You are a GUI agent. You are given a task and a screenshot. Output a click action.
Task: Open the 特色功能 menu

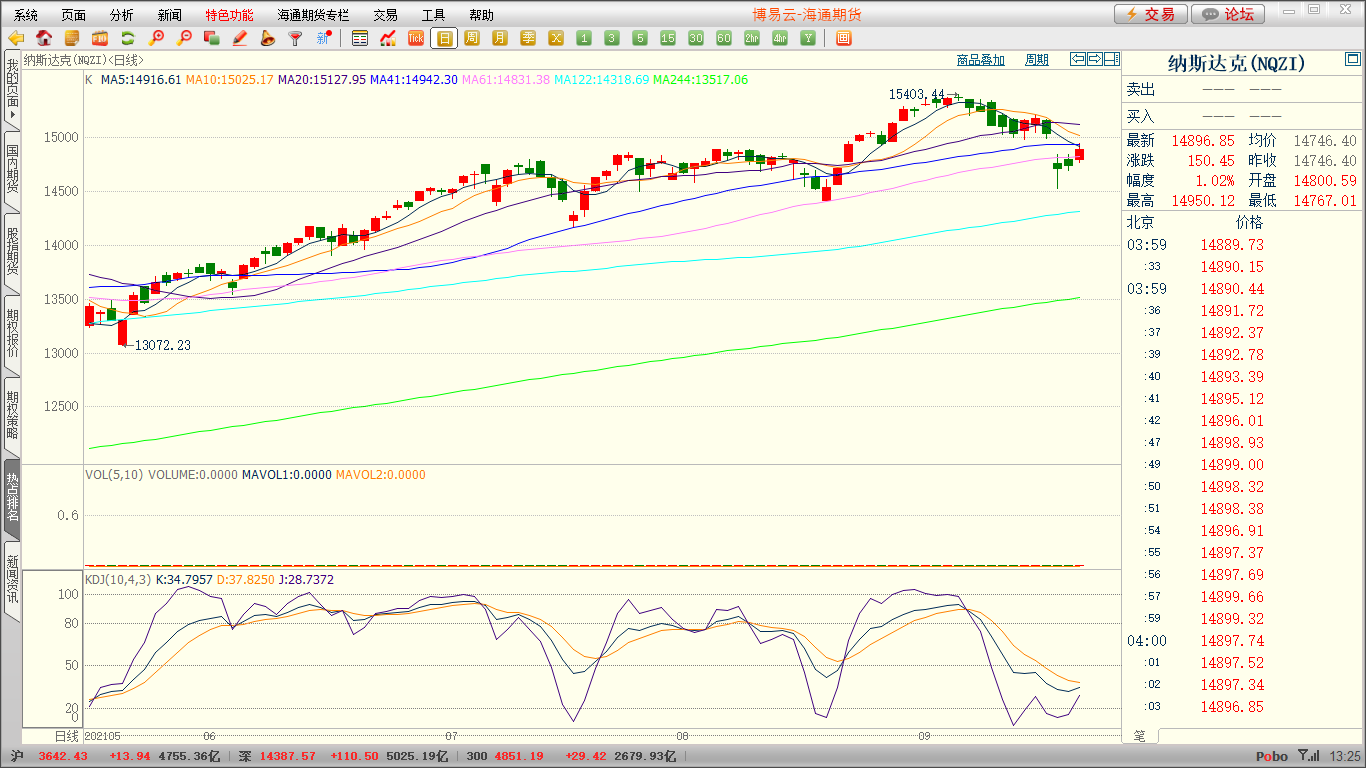click(x=229, y=15)
